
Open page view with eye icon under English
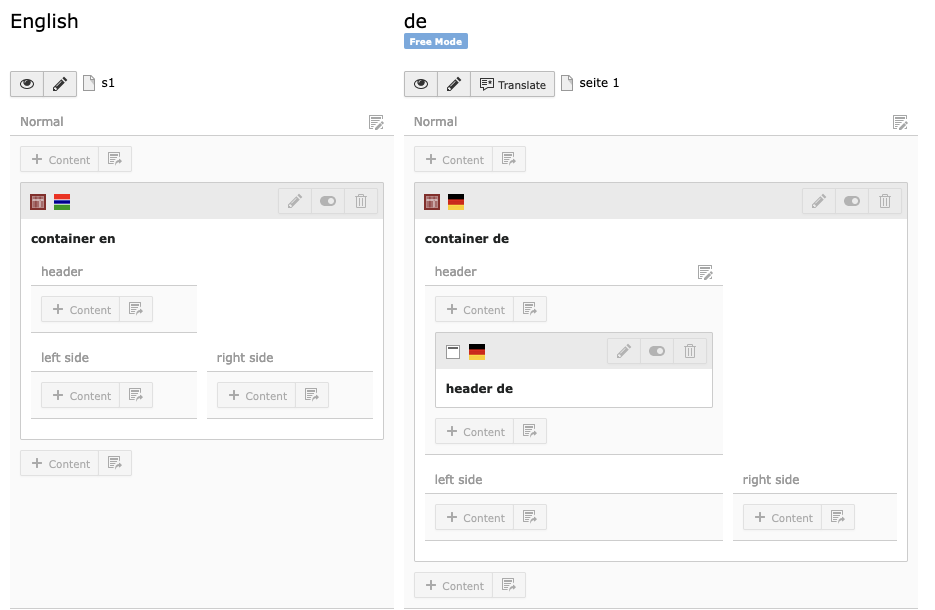click(26, 83)
